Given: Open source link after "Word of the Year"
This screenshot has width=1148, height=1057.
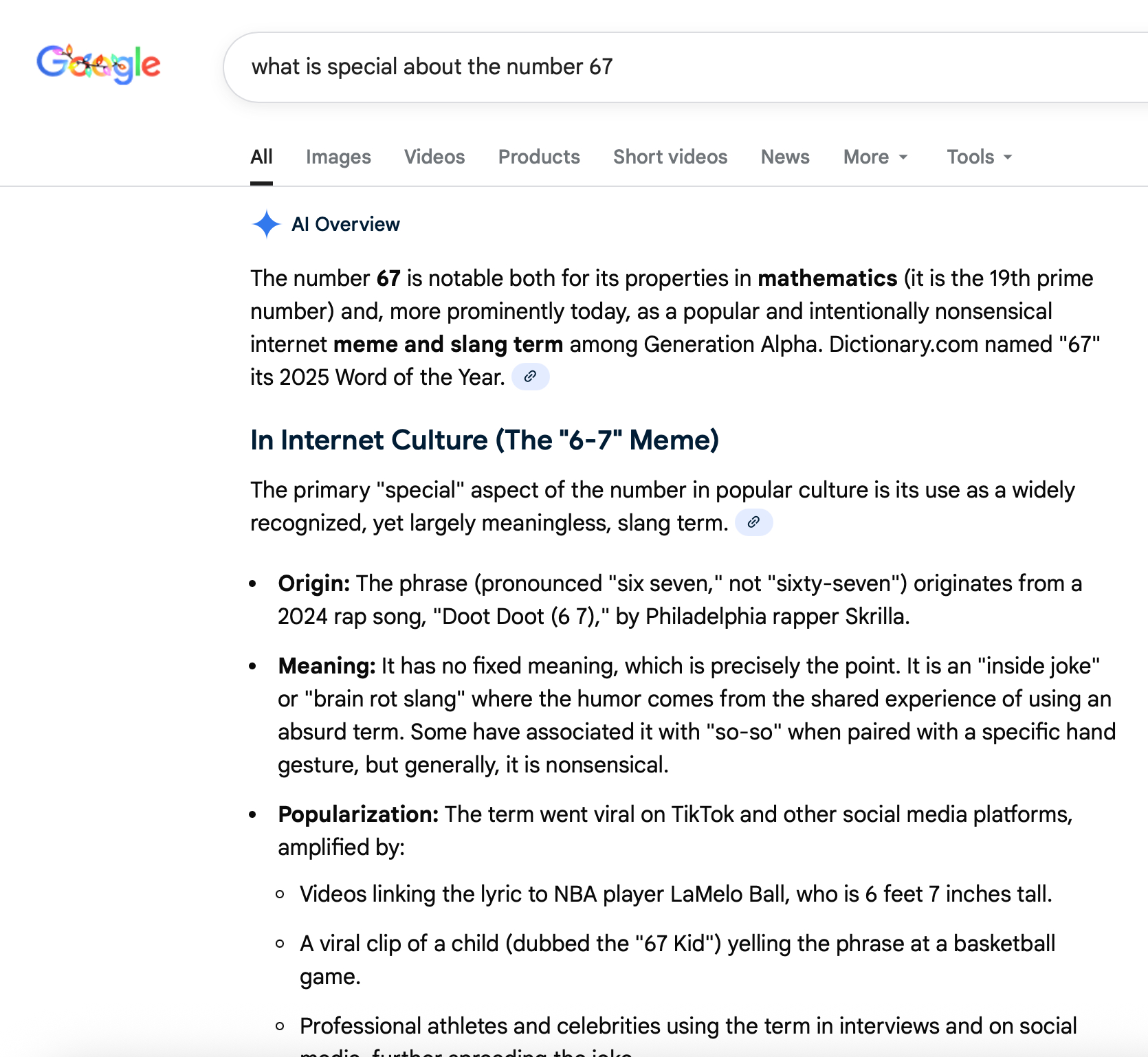Looking at the screenshot, I should click(x=530, y=377).
